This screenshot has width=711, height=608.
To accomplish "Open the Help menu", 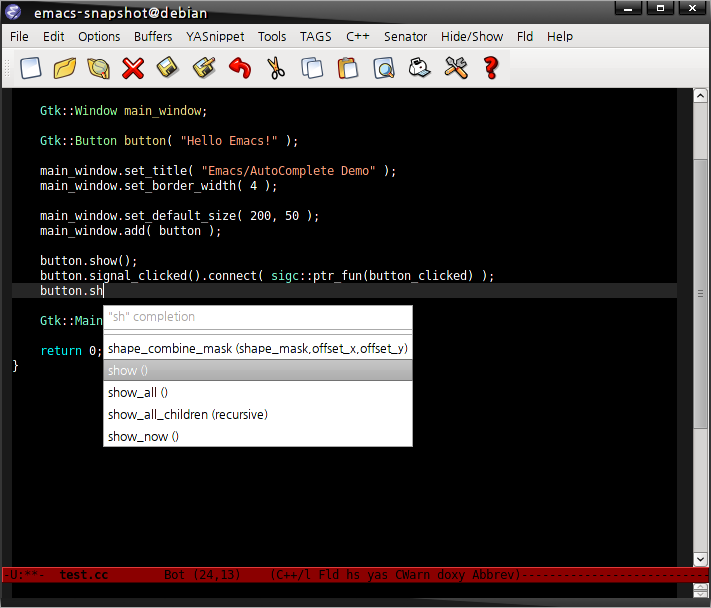I will pos(560,36).
